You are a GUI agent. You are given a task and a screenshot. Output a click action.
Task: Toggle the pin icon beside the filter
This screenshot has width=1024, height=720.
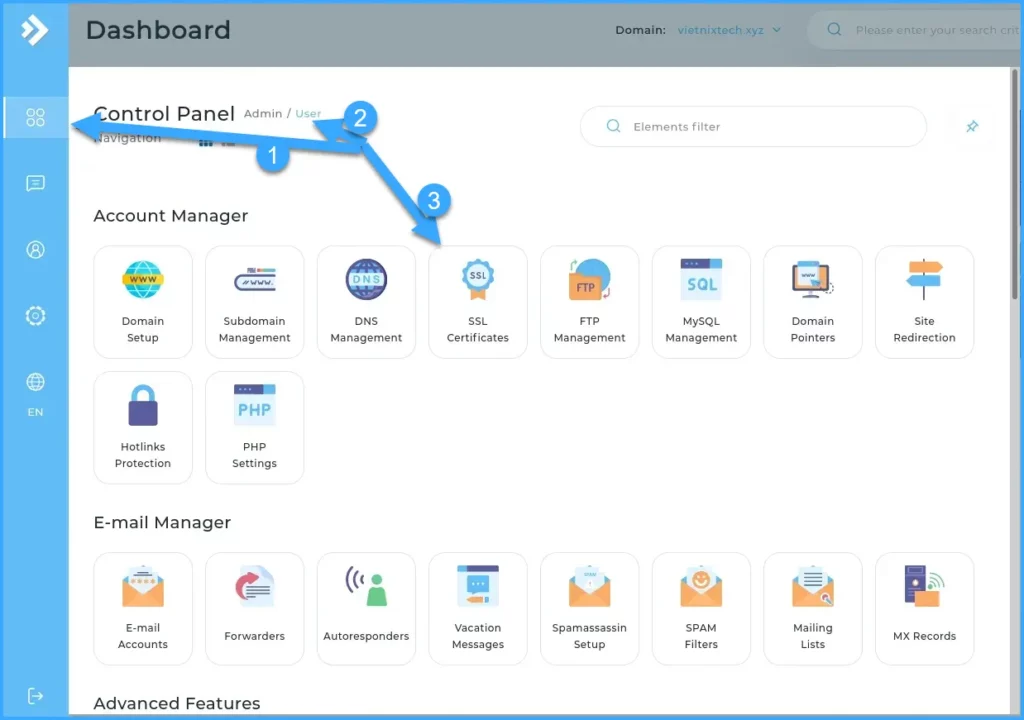pos(971,127)
